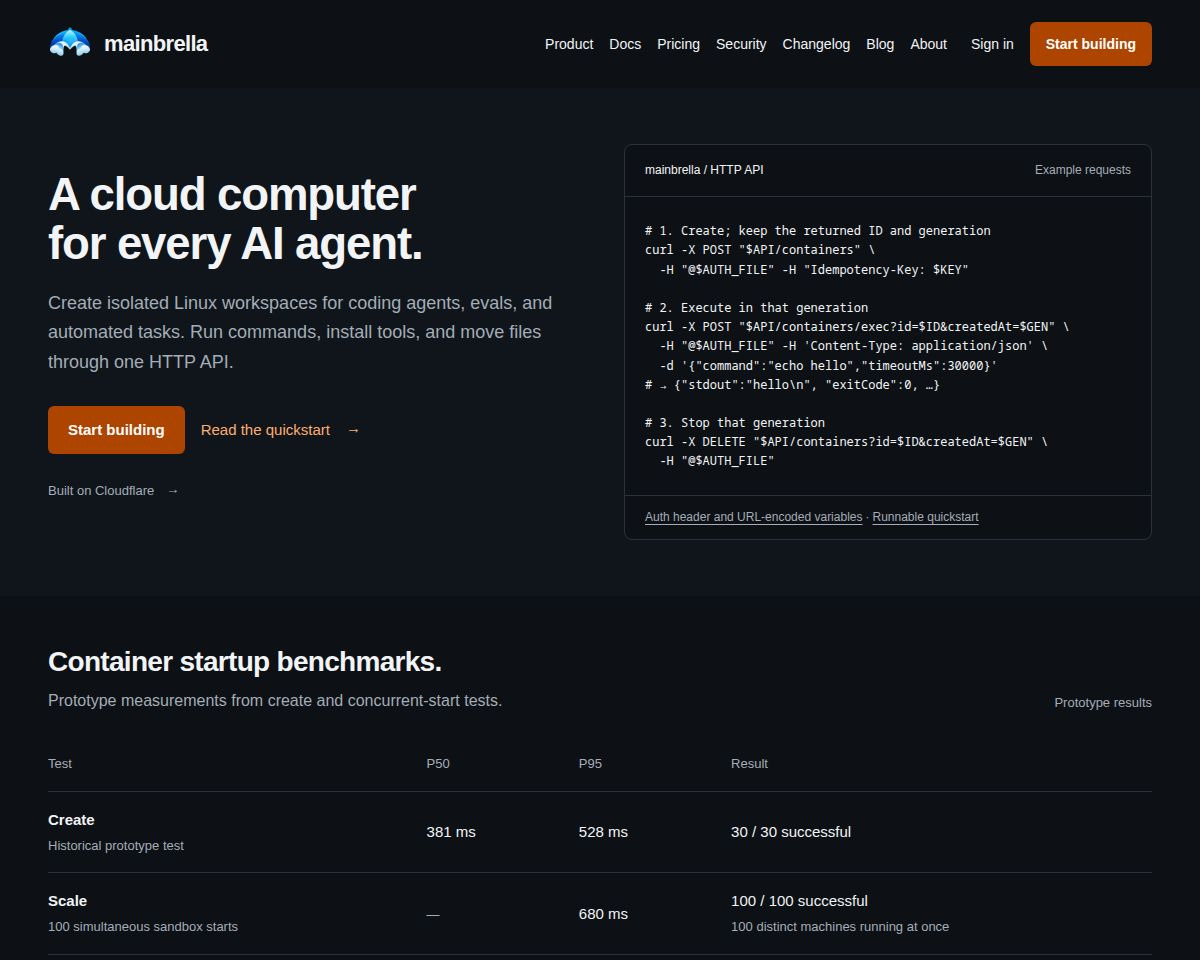The height and width of the screenshot is (960, 1200).
Task: Go to the Docs page
Action: [625, 44]
